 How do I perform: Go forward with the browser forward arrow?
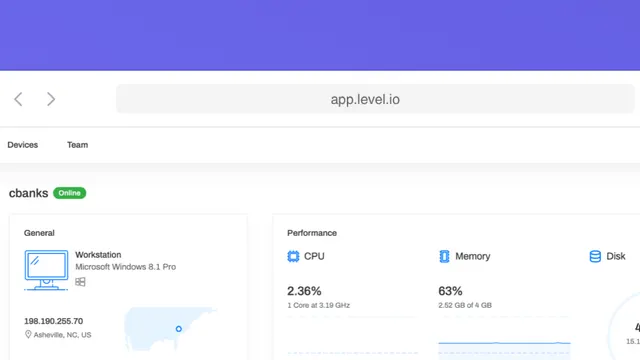click(51, 99)
